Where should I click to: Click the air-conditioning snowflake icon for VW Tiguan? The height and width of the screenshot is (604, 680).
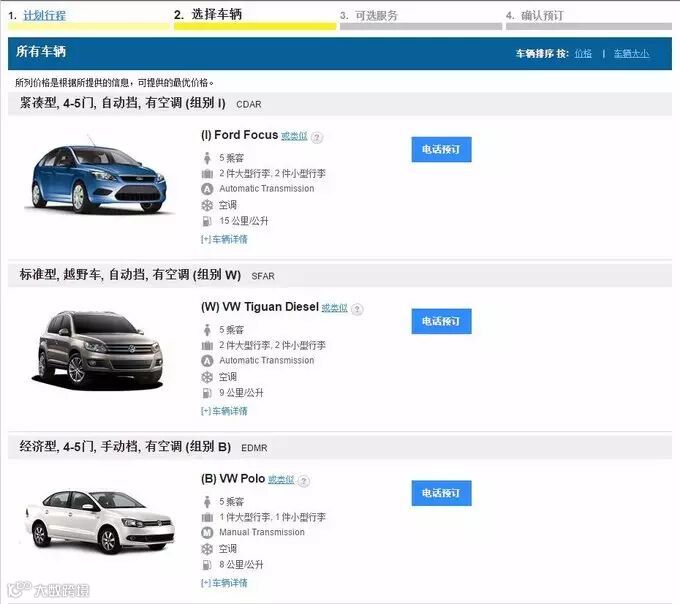point(207,377)
